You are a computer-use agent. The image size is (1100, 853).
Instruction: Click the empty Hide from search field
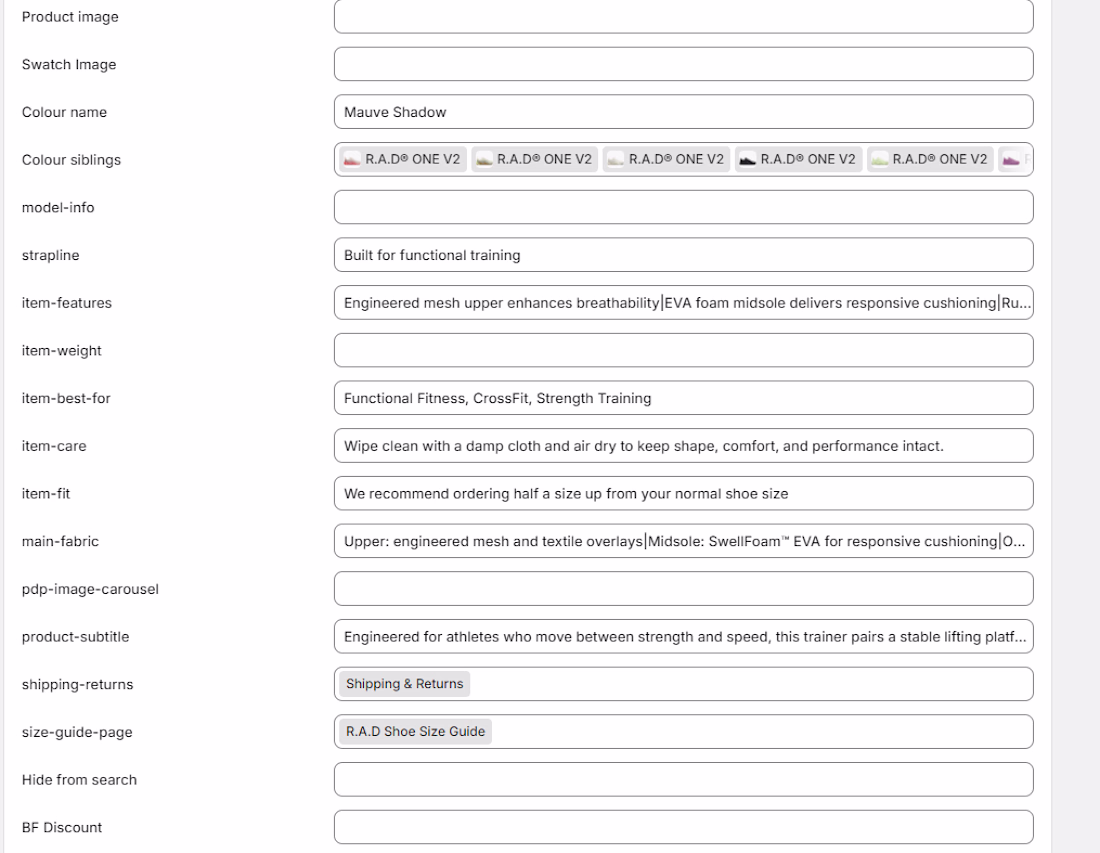683,779
